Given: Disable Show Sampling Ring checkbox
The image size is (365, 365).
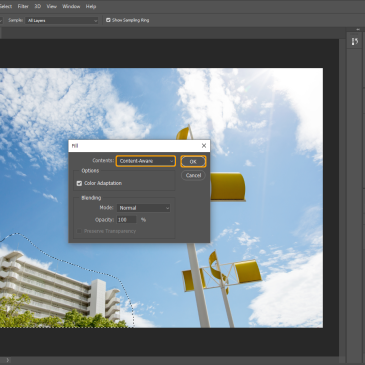Looking at the screenshot, I should tap(108, 20).
